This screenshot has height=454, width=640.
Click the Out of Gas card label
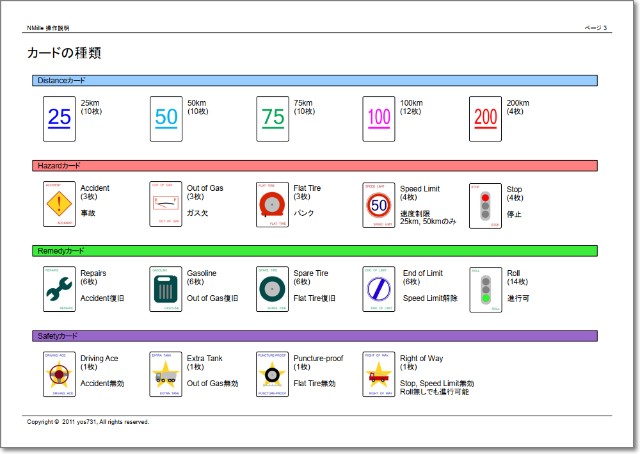[x=205, y=188]
